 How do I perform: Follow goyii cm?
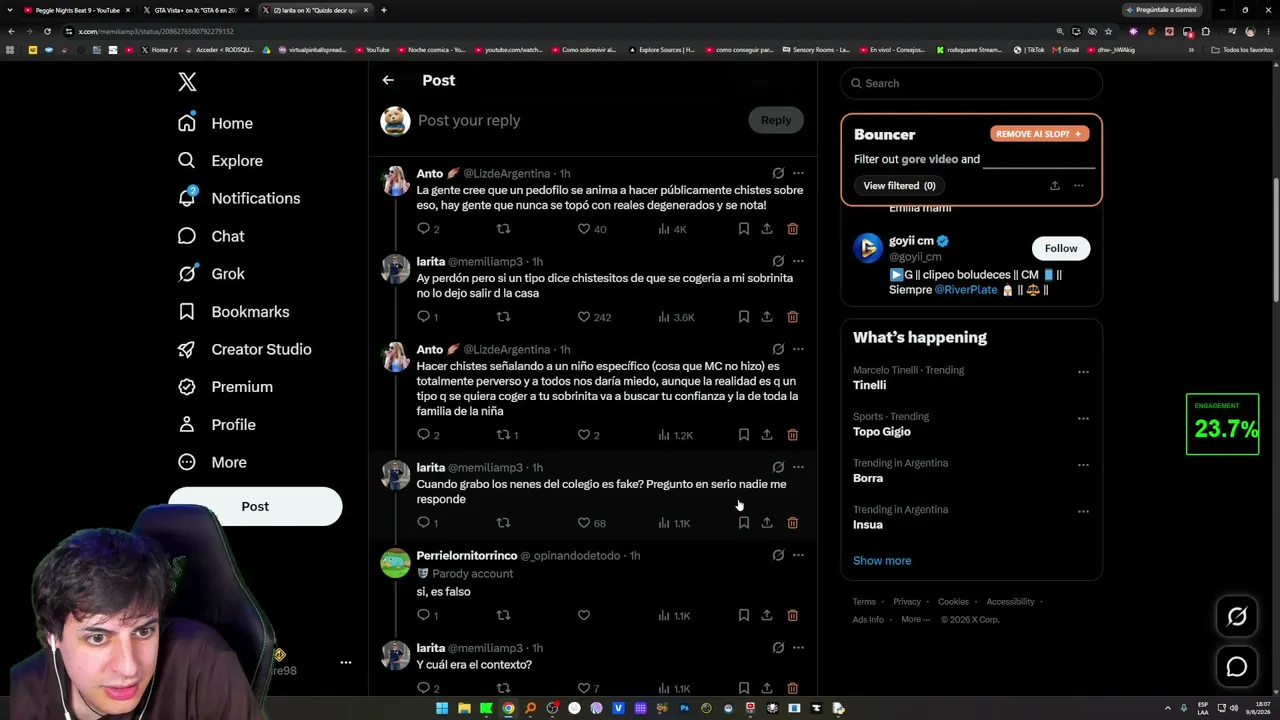(x=1061, y=248)
